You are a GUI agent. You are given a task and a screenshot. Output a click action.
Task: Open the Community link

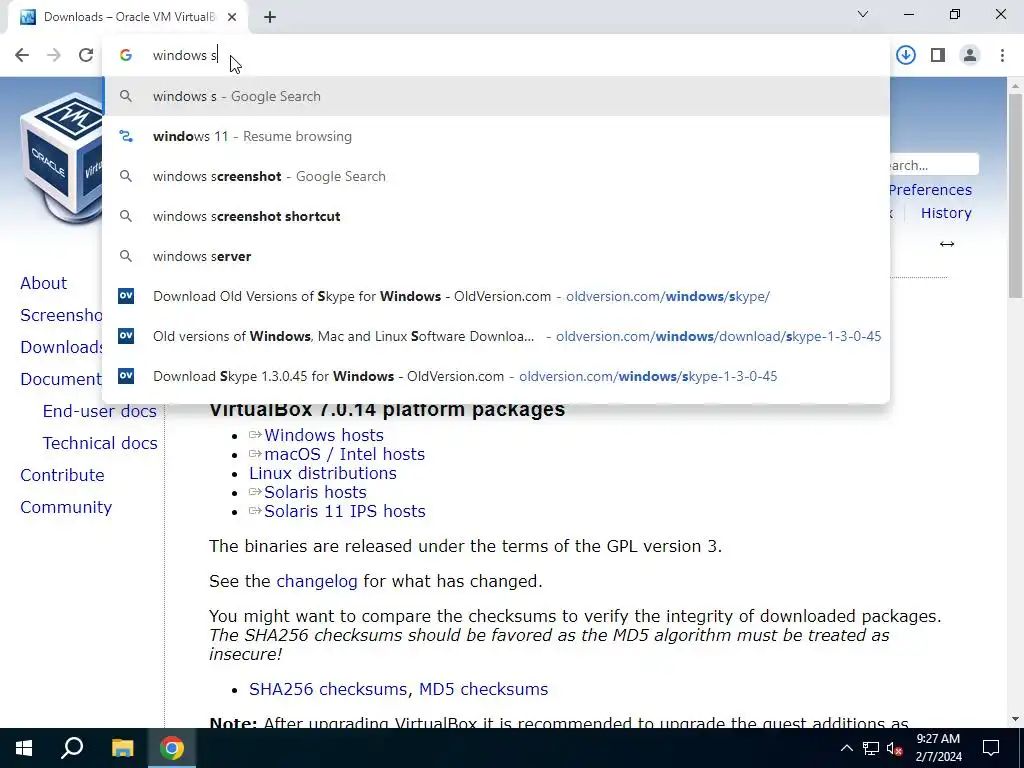66,507
